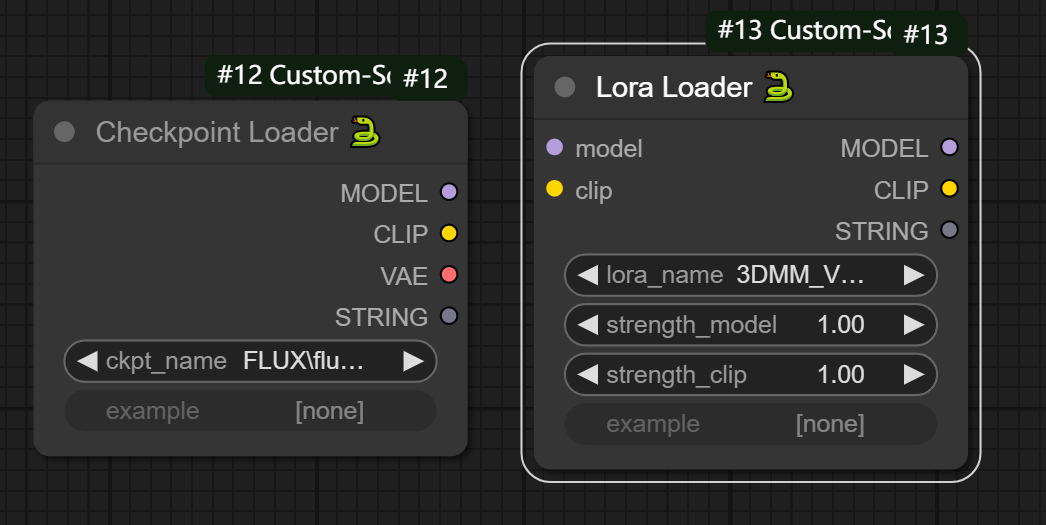Open the lora_name selection dropdown
Screen dimensions: 1046x525
point(750,275)
